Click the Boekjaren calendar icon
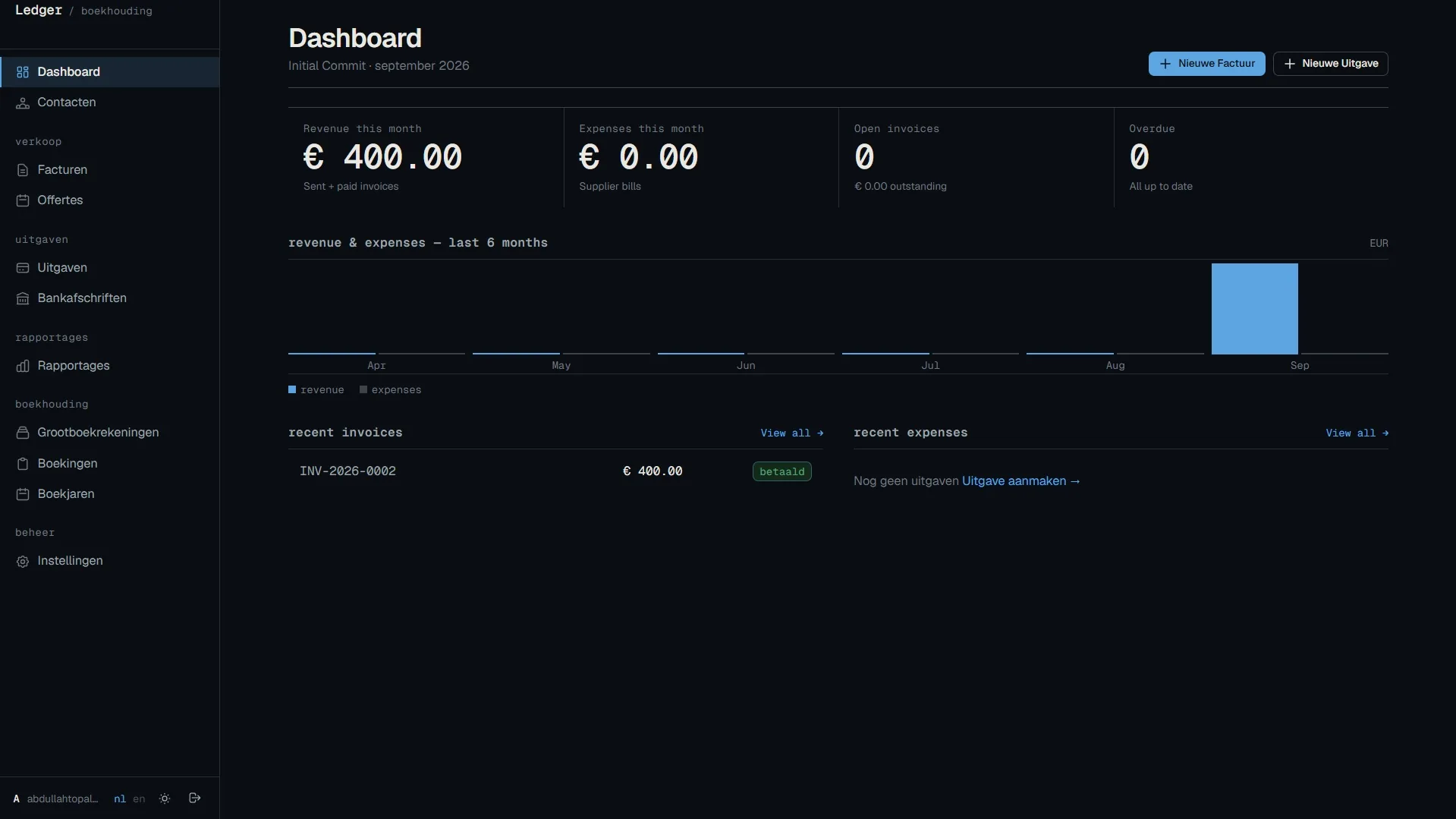 coord(23,494)
